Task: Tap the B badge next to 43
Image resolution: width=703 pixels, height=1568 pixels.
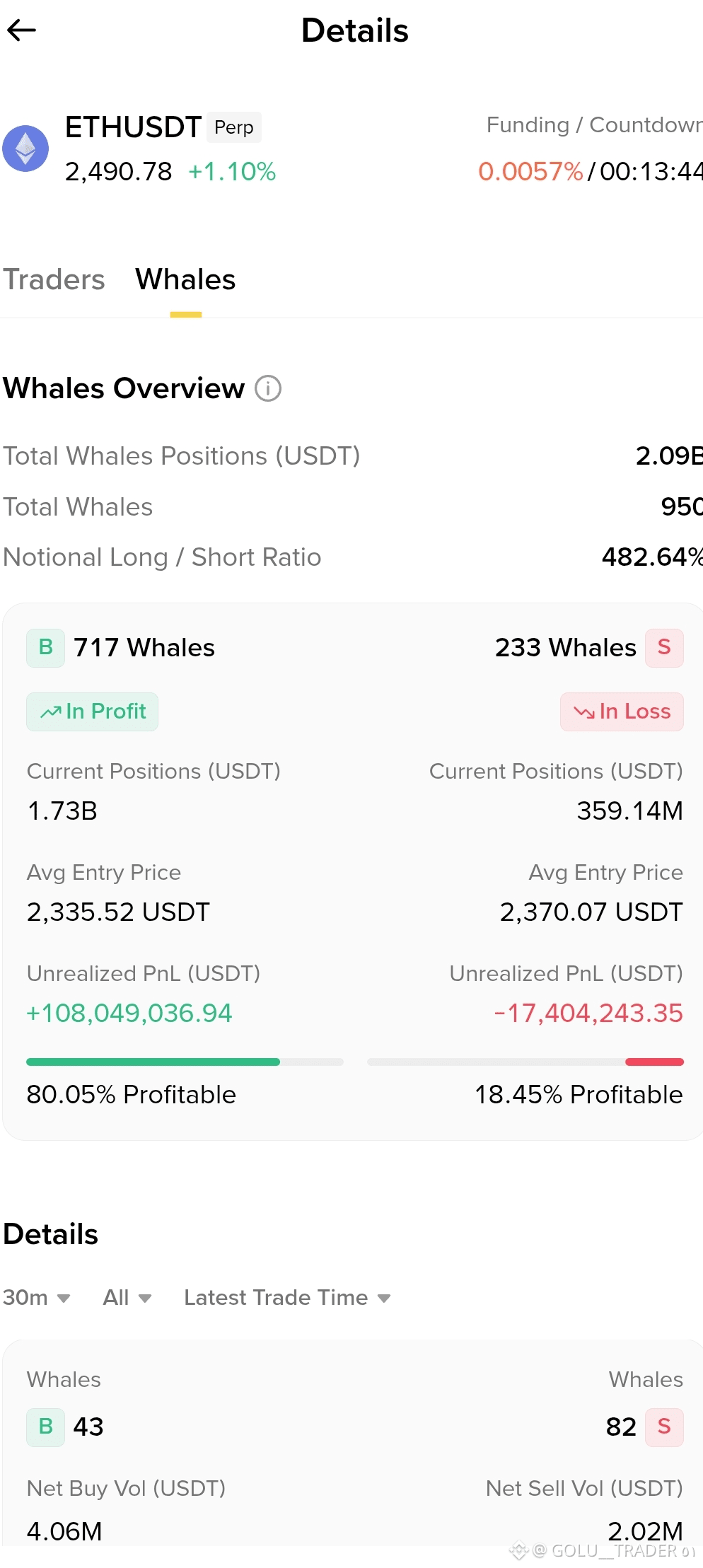Action: (x=46, y=1427)
